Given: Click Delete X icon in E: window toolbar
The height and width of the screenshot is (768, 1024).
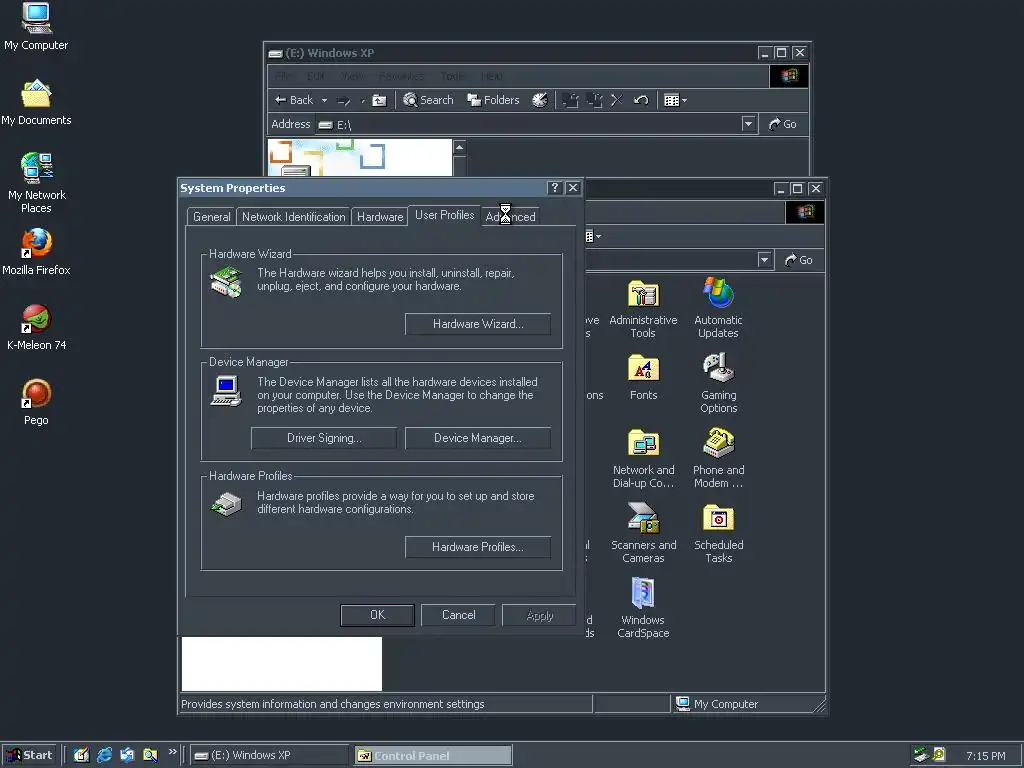Looking at the screenshot, I should tap(617, 100).
